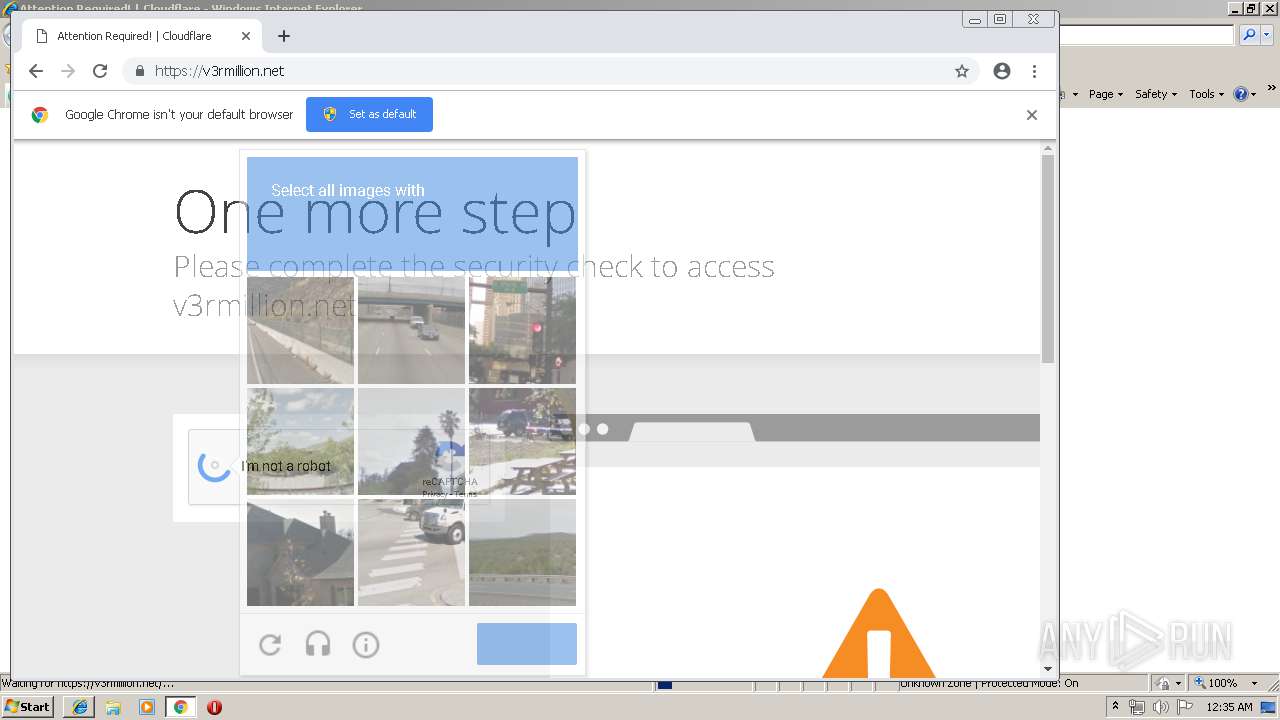Switch to Chrome taskbar button
Screen dimensions: 1280x720
[x=180, y=707]
